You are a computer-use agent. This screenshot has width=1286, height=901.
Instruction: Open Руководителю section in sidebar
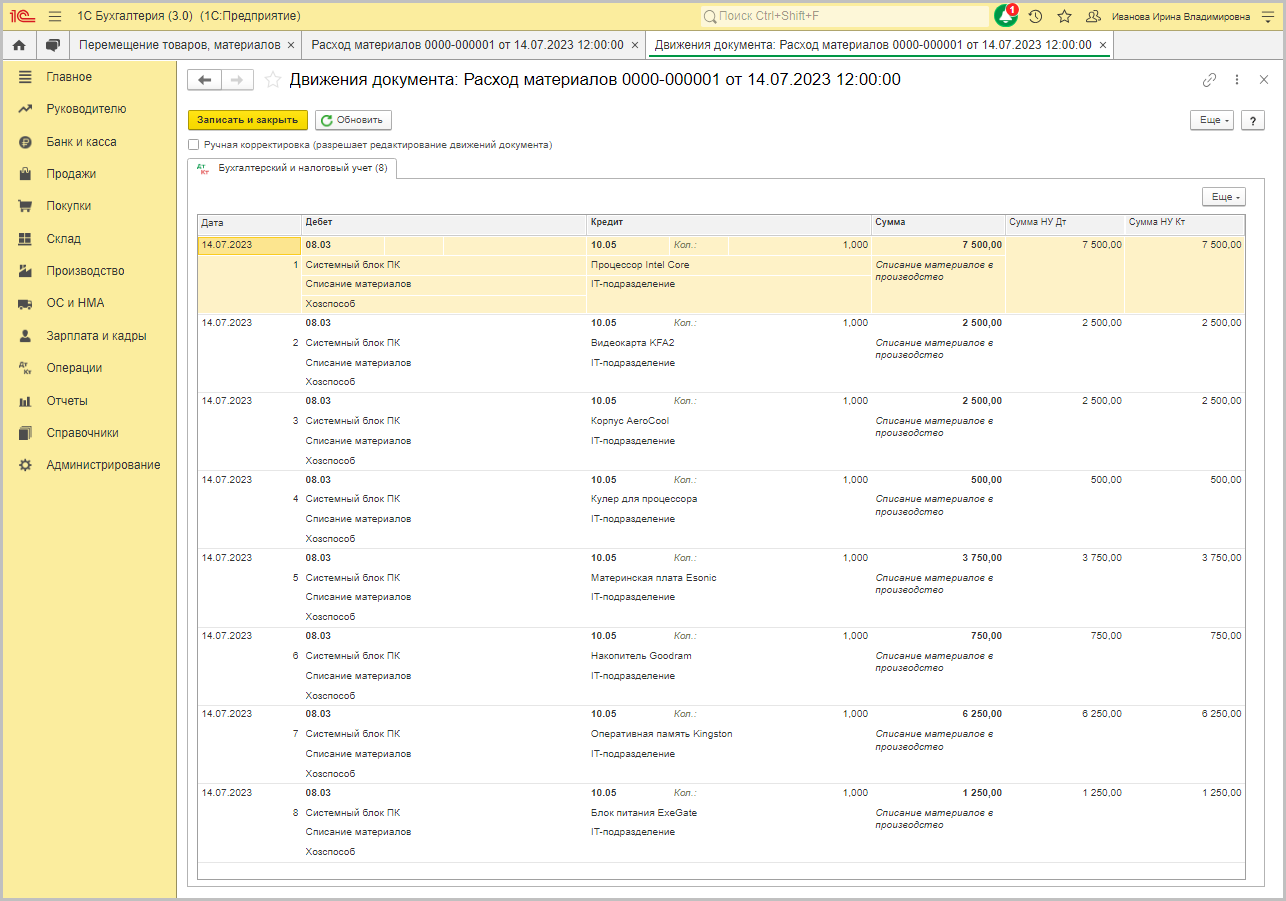pos(86,109)
